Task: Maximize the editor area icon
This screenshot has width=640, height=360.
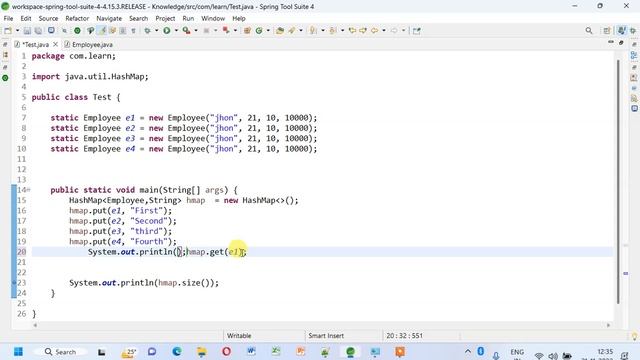Action: (x=621, y=42)
